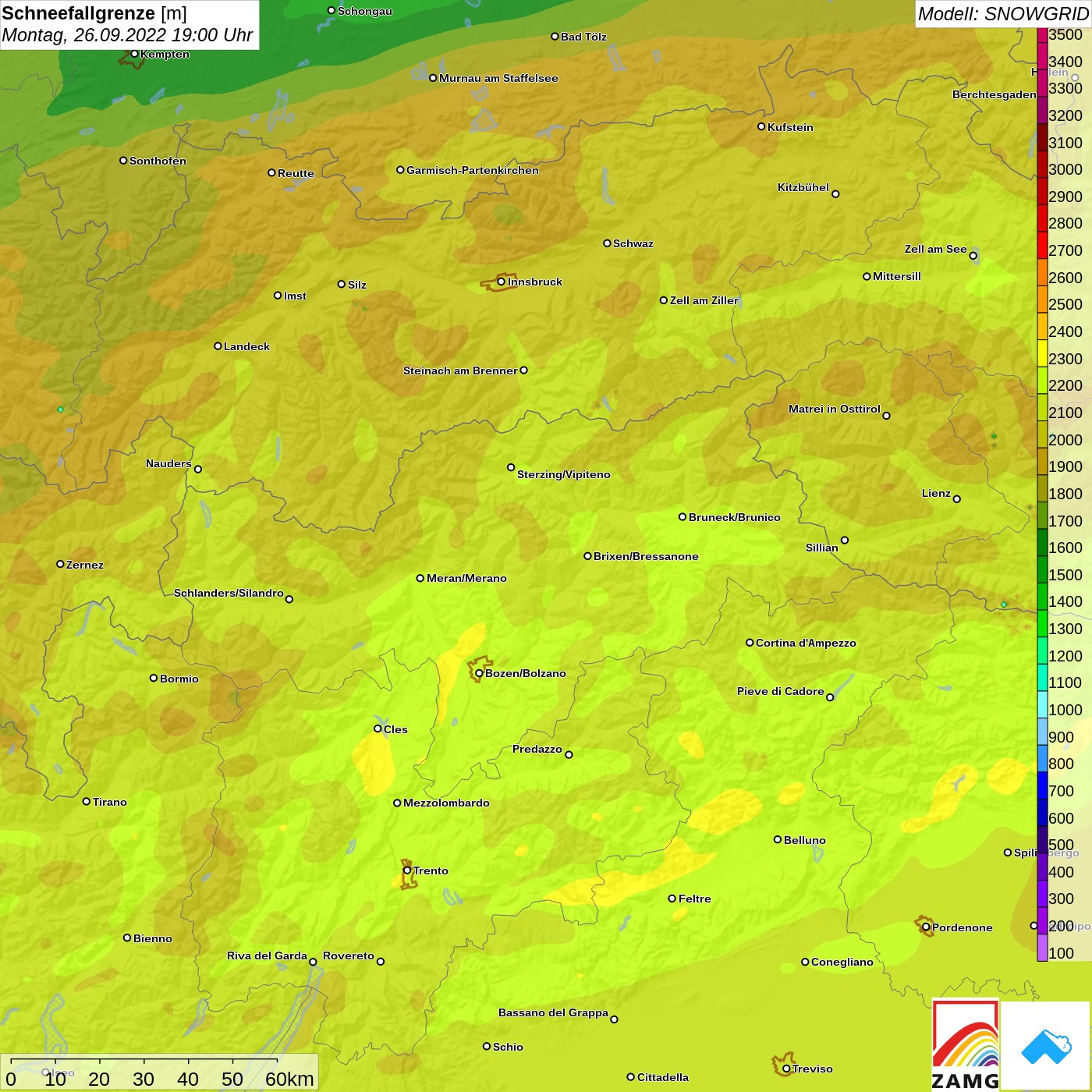The width and height of the screenshot is (1092, 1092).
Task: Click the ZAMG rainbow logo
Action: (966, 1045)
